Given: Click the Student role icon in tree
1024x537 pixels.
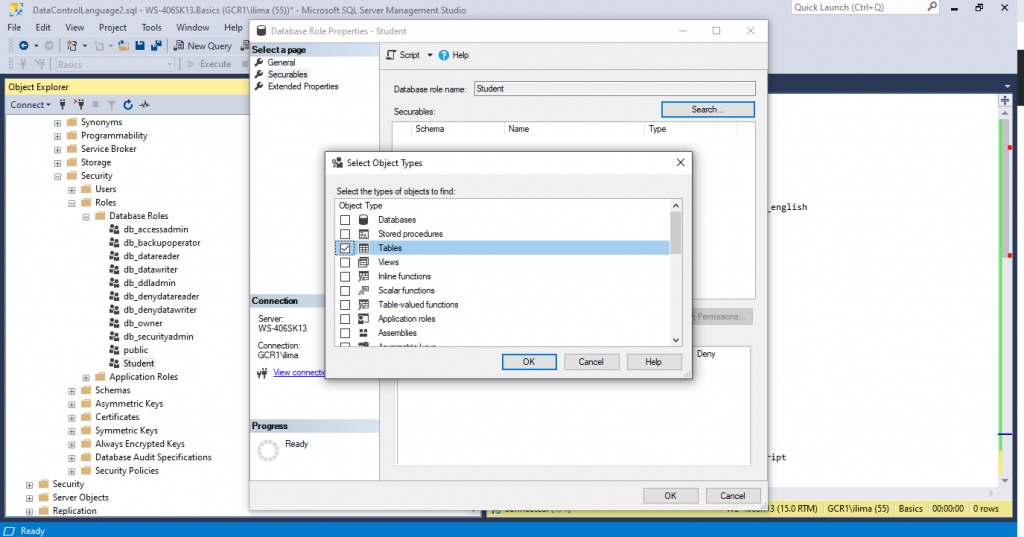Looking at the screenshot, I should coord(114,363).
